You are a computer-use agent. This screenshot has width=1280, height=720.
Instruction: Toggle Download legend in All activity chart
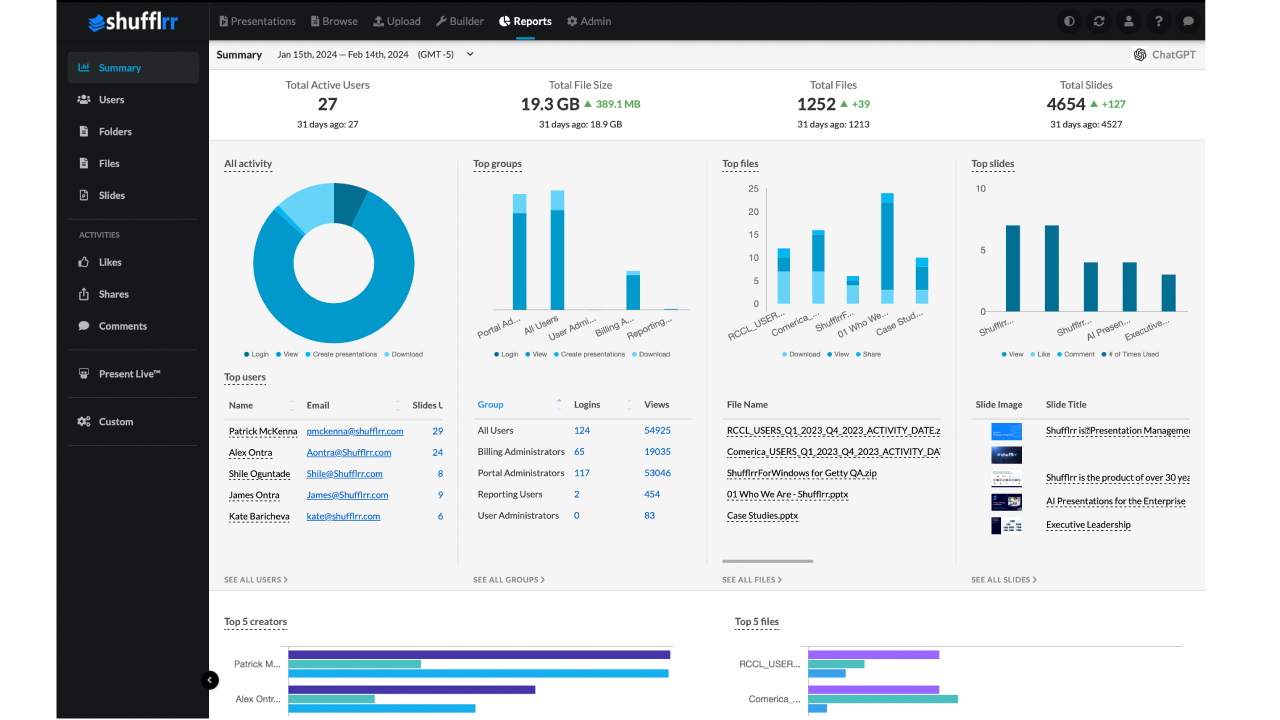pos(403,354)
